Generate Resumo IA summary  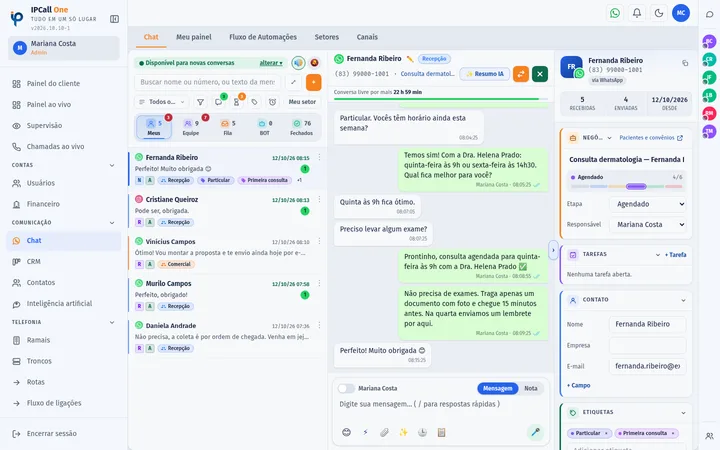click(x=485, y=74)
